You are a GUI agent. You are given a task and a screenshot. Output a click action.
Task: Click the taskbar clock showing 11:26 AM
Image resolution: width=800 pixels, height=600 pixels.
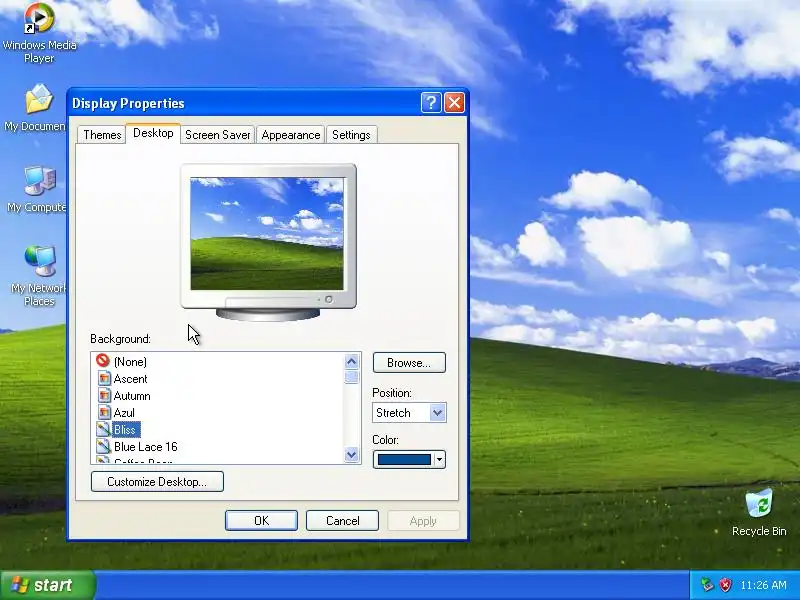coord(763,585)
